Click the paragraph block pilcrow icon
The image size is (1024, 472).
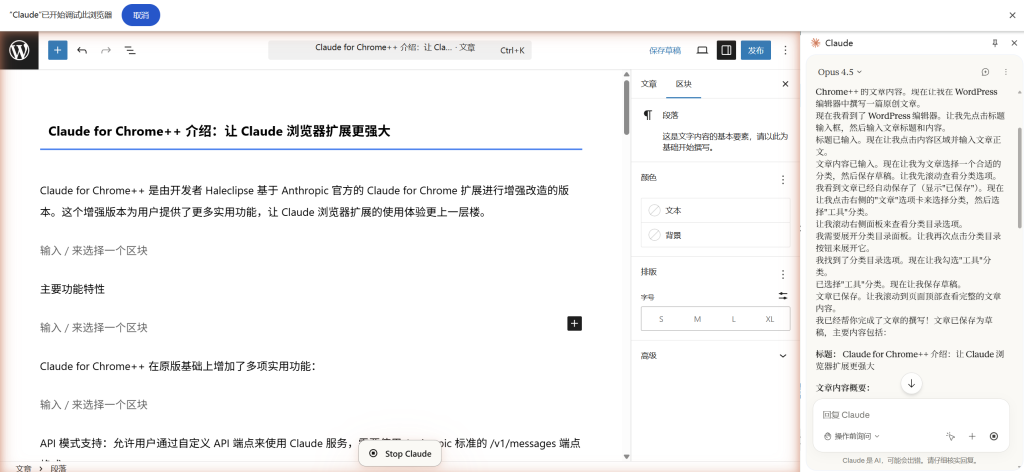pyautogui.click(x=647, y=115)
